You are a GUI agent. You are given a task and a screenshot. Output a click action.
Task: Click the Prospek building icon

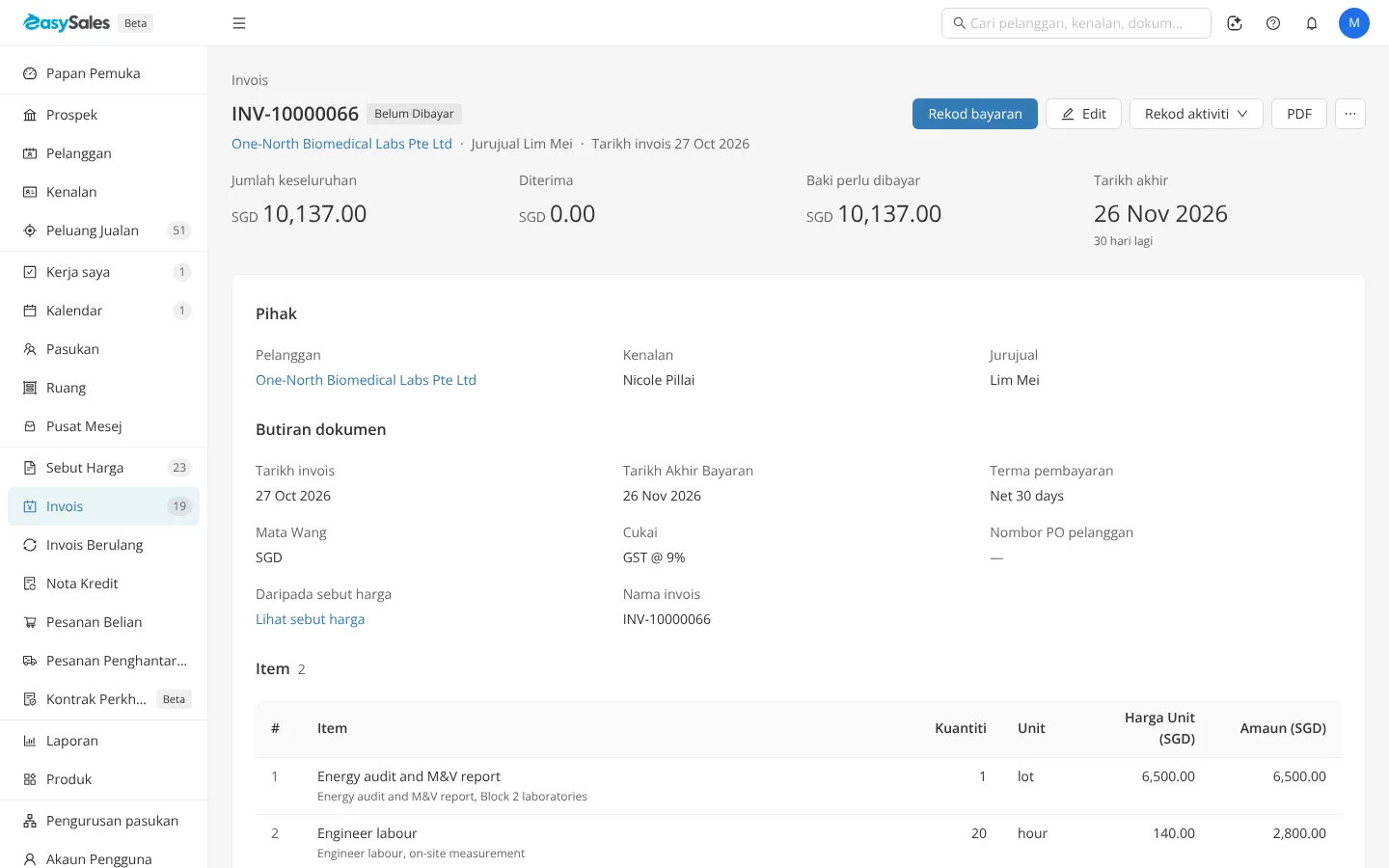tap(30, 115)
